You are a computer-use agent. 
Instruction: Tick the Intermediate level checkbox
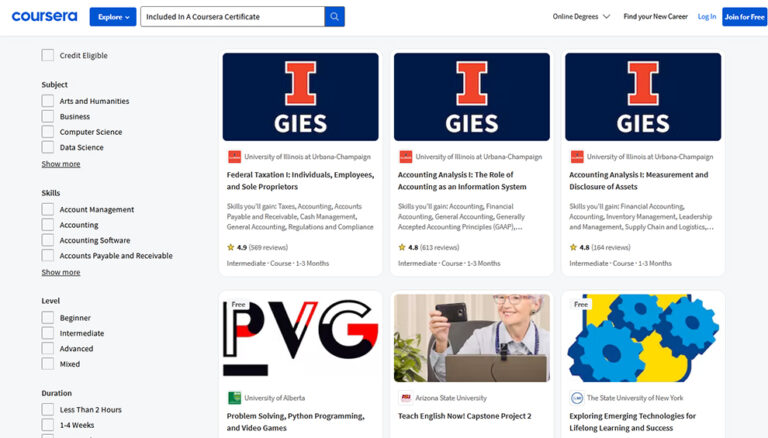tap(48, 333)
